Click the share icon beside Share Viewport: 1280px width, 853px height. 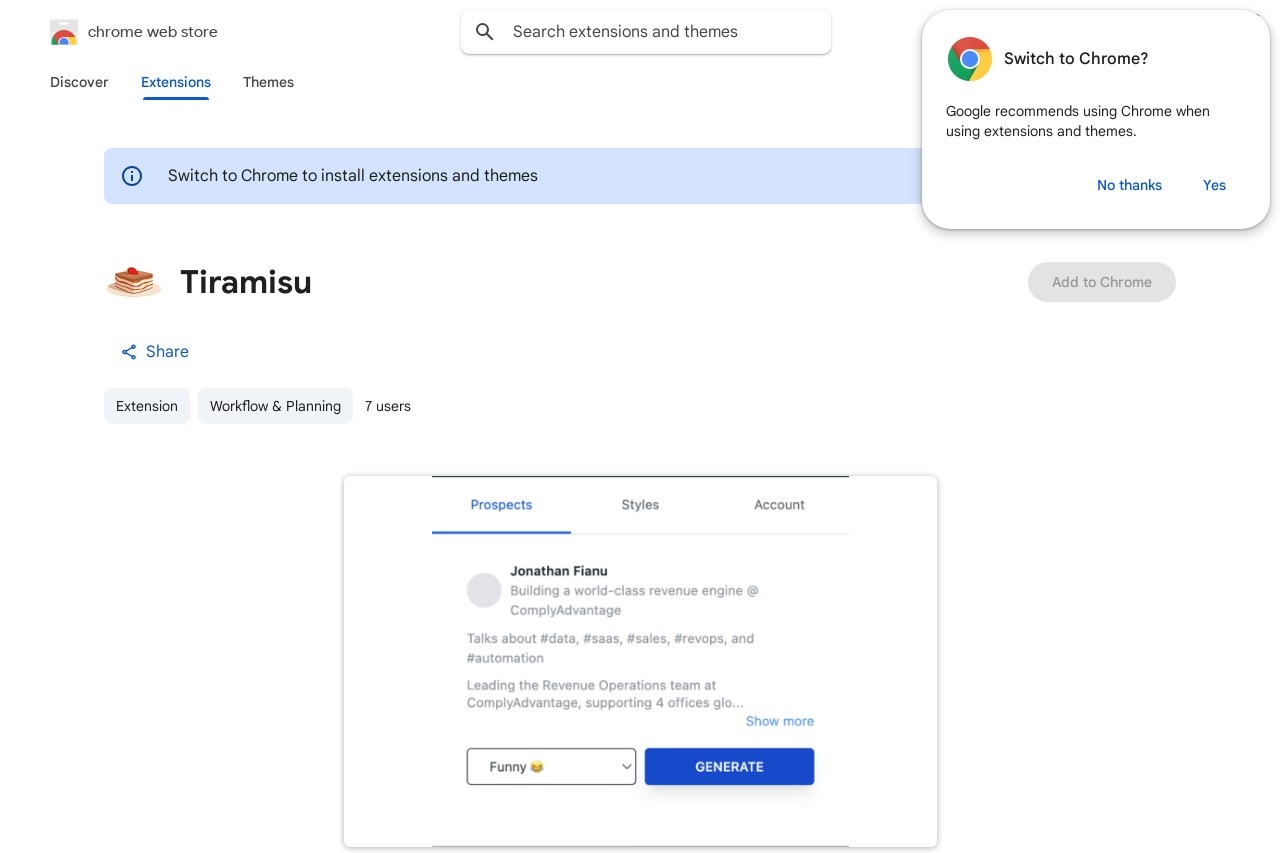[129, 352]
